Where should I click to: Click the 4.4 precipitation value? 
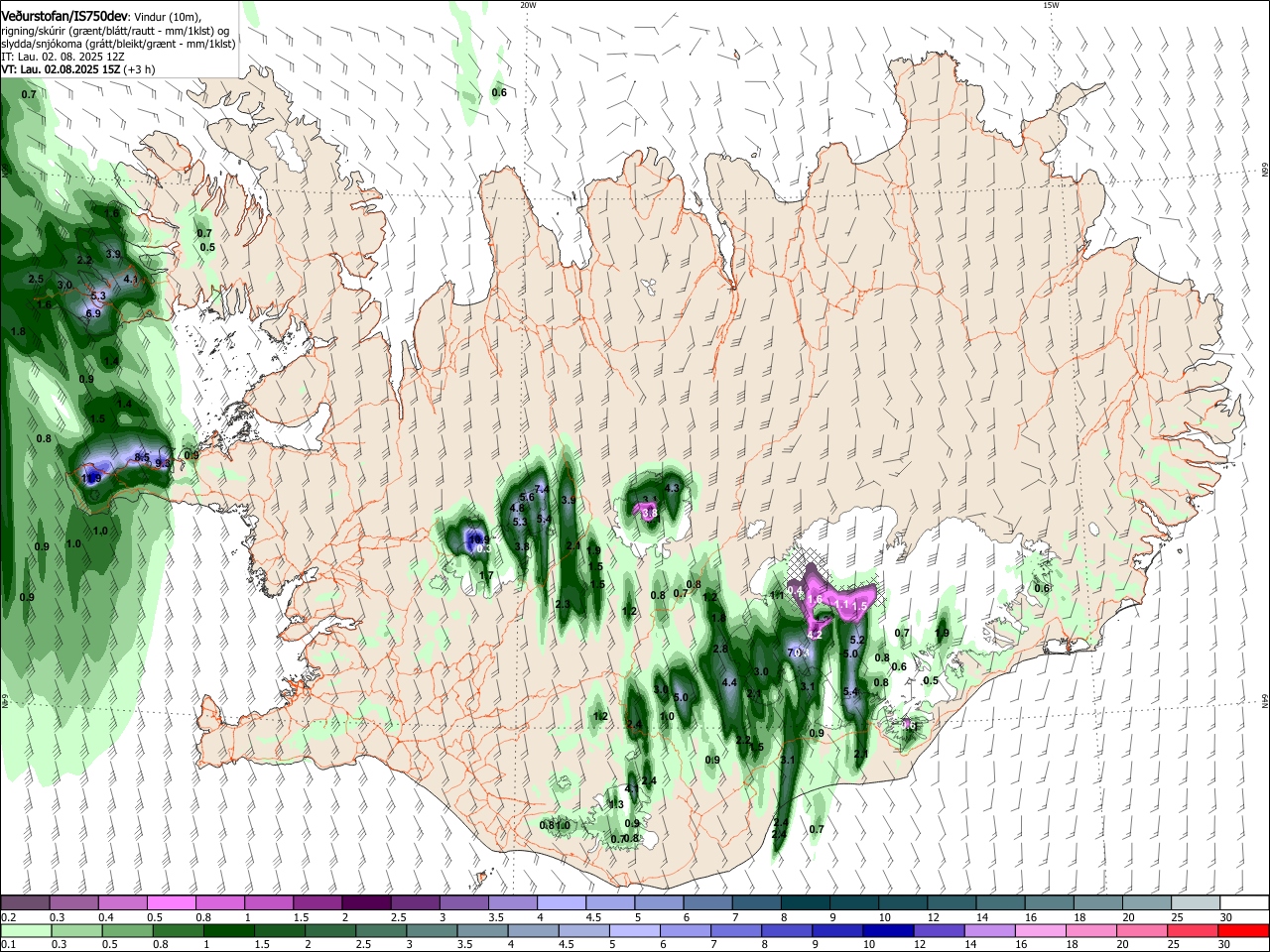(729, 683)
